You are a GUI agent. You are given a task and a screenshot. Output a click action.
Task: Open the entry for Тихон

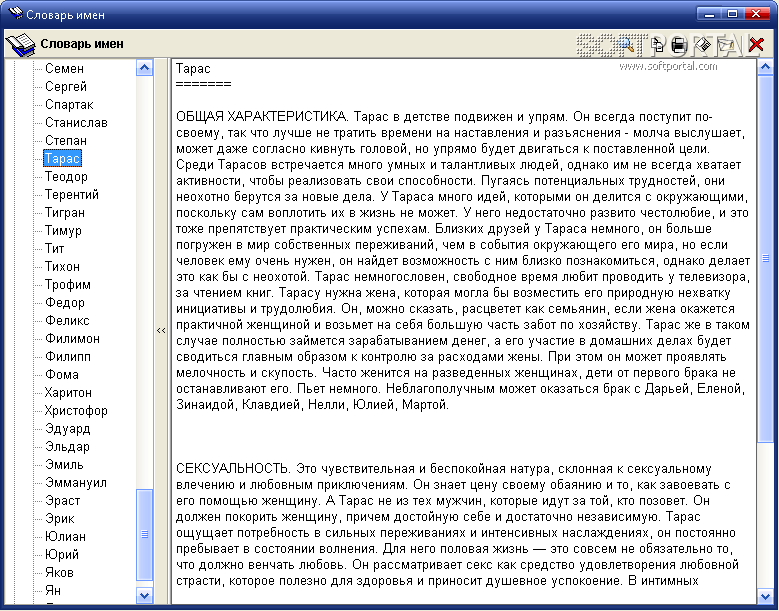point(62,266)
